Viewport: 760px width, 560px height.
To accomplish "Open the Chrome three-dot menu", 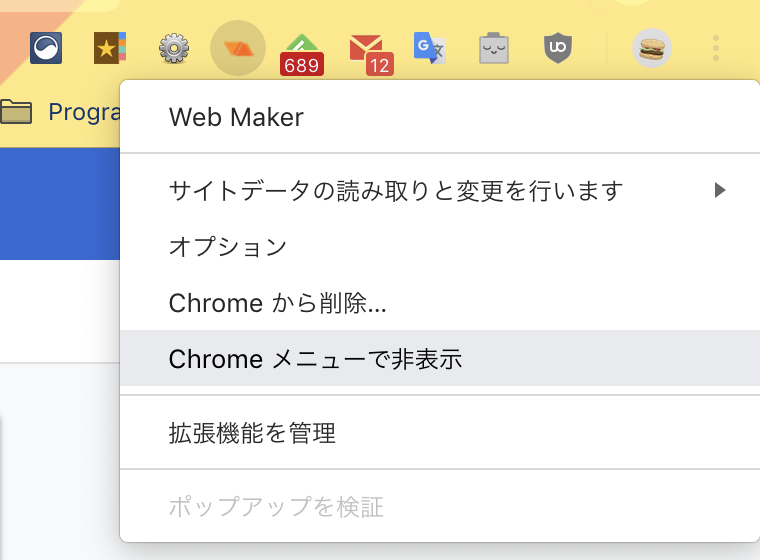I will [716, 48].
